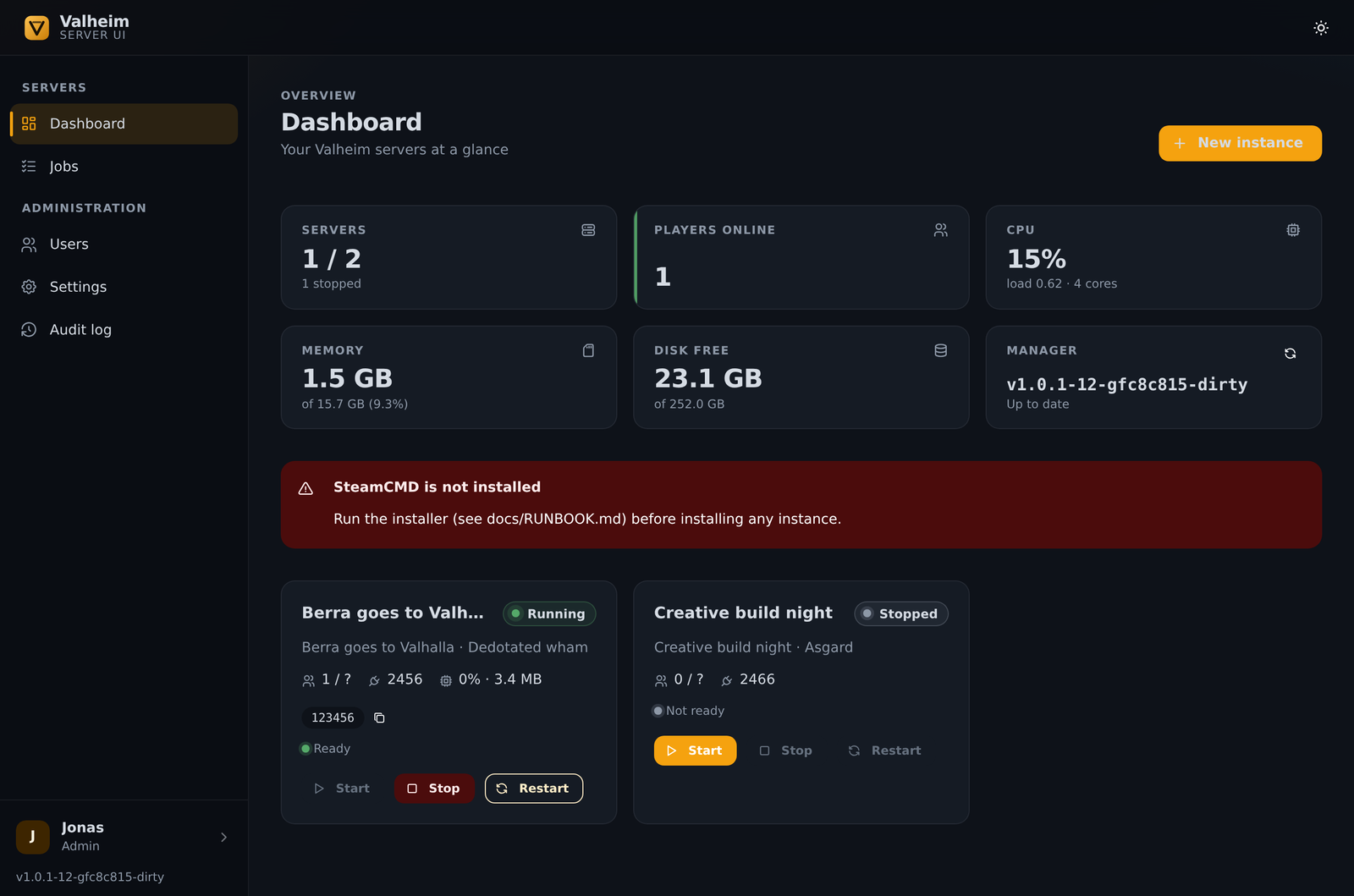Click the Valheim logo icon
This screenshot has width=1354, height=896.
click(36, 28)
